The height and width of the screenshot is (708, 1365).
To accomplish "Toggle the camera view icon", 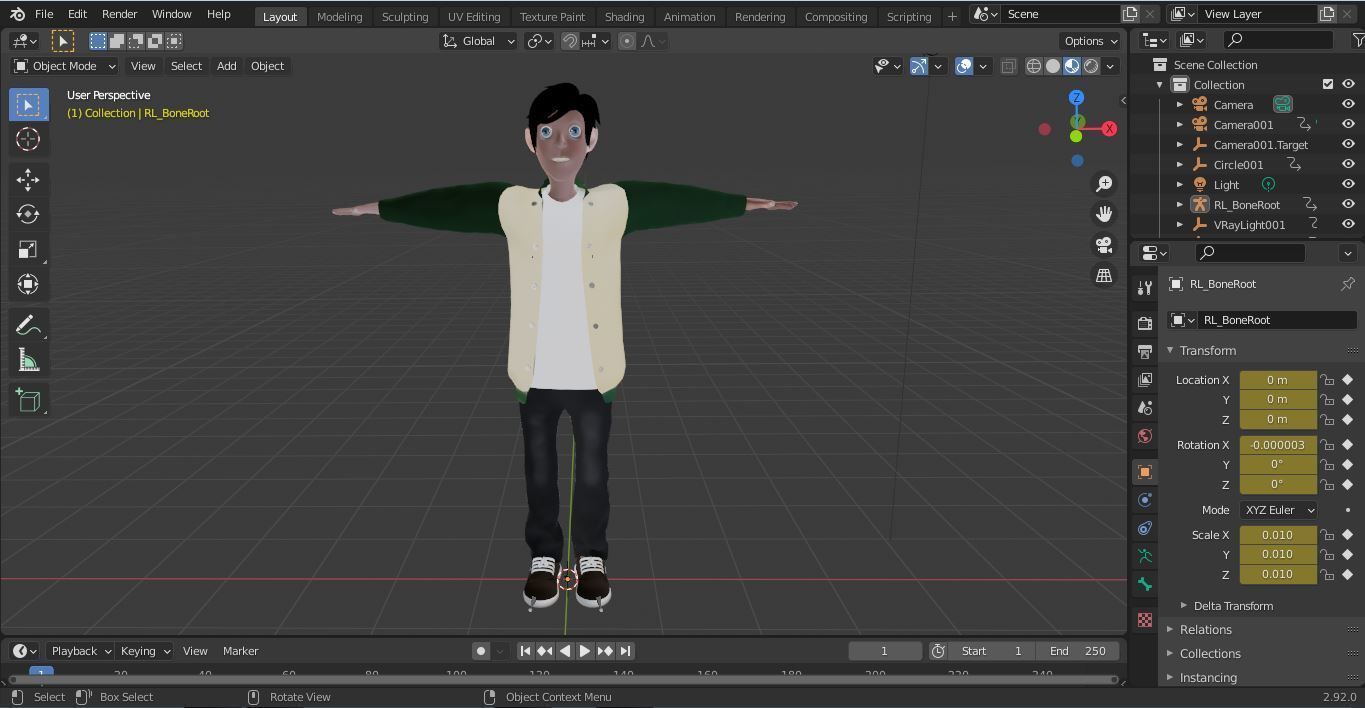I will 1104,245.
